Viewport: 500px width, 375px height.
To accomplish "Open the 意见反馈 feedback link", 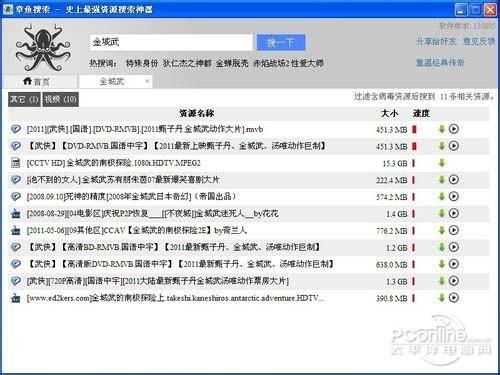I will [x=479, y=42].
